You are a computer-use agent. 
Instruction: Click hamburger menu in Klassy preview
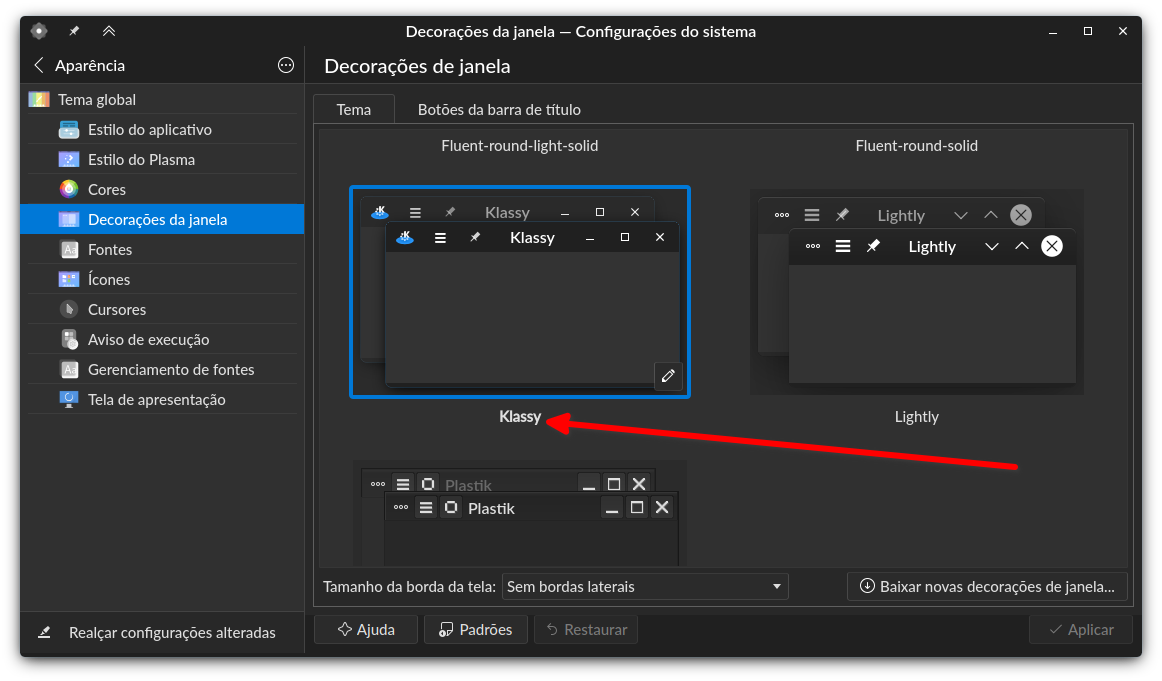(x=440, y=238)
